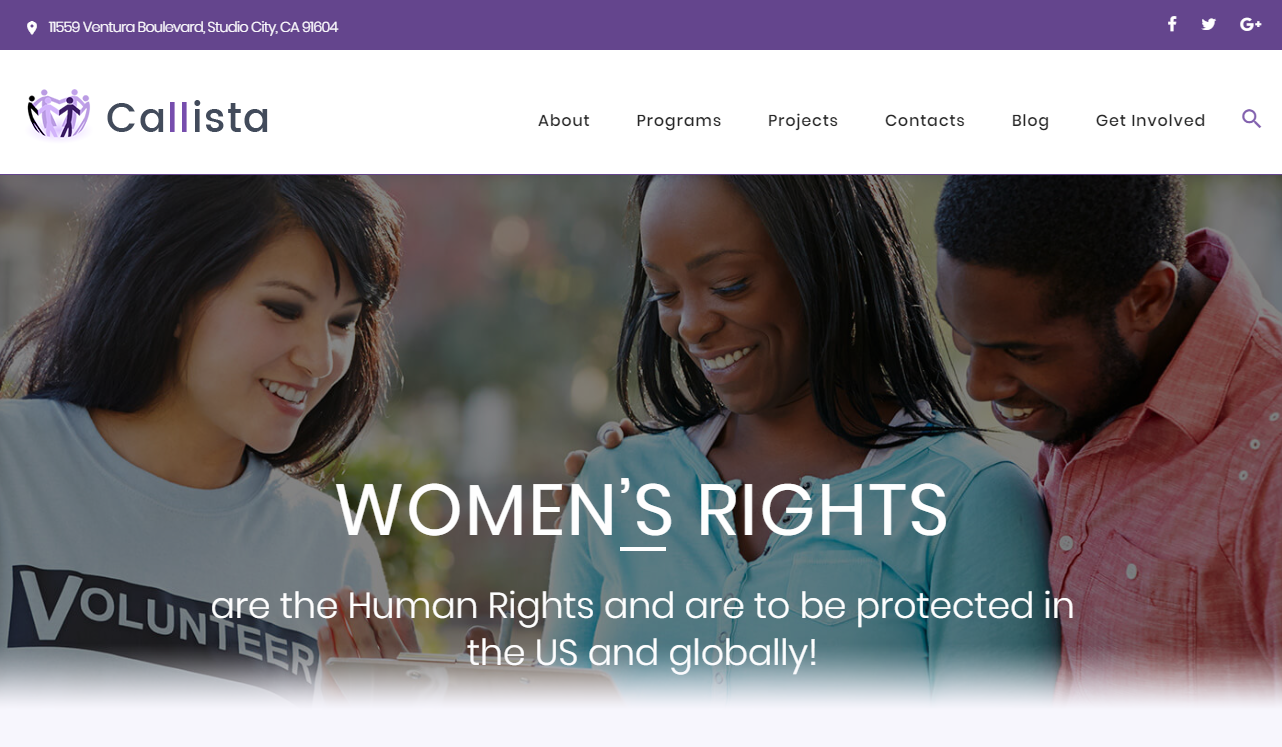Image resolution: width=1282 pixels, height=747 pixels.
Task: Click the location pin icon
Action: [x=32, y=28]
